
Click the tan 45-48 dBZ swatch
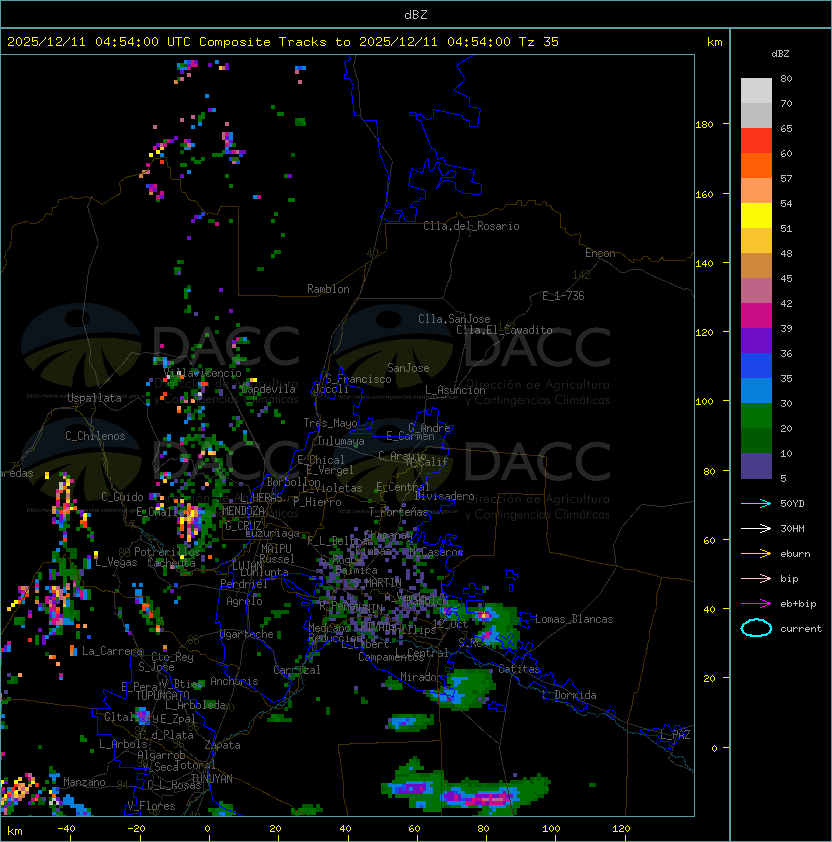point(756,266)
